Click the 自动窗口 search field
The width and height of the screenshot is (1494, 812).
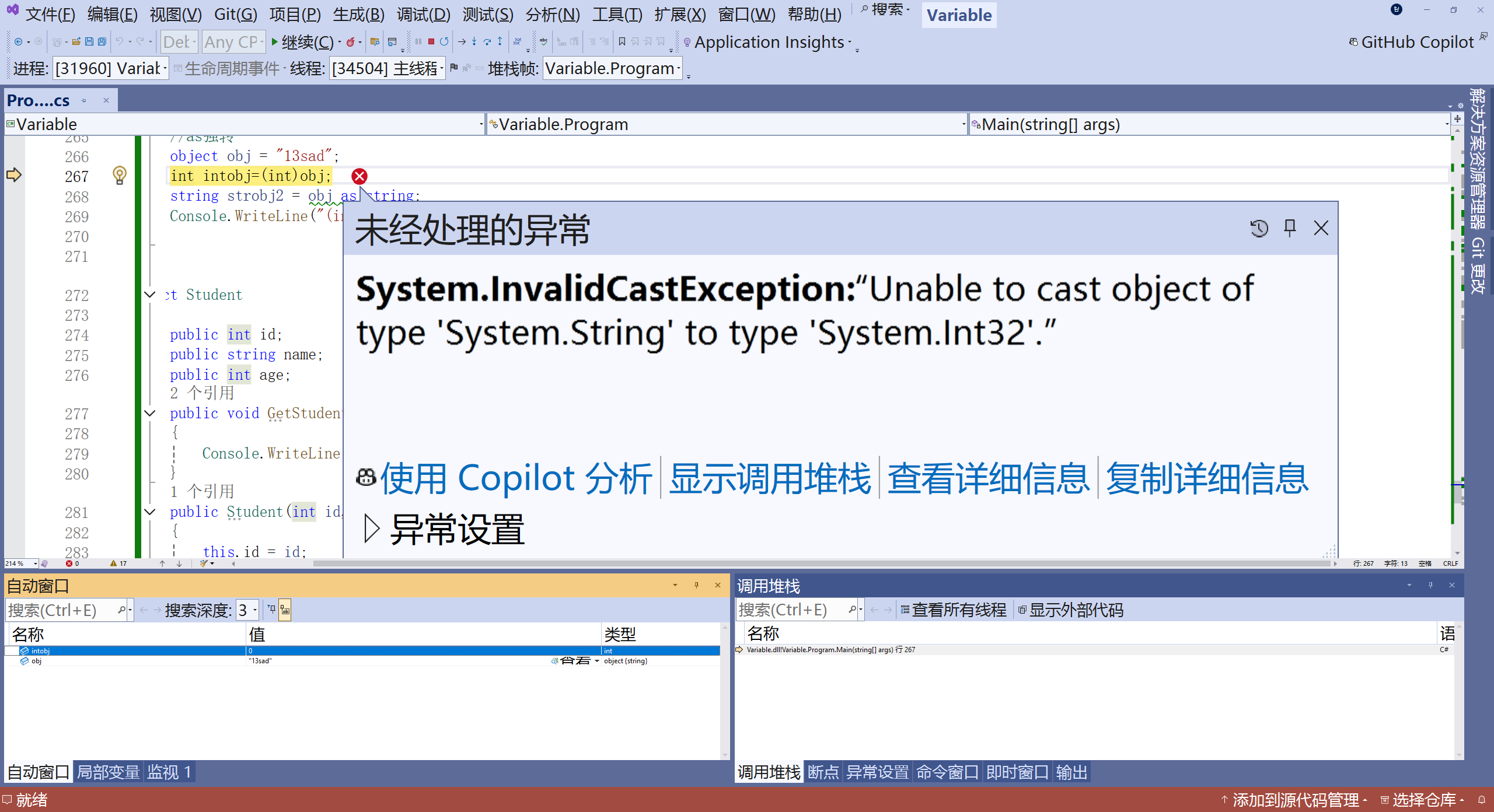(x=61, y=610)
